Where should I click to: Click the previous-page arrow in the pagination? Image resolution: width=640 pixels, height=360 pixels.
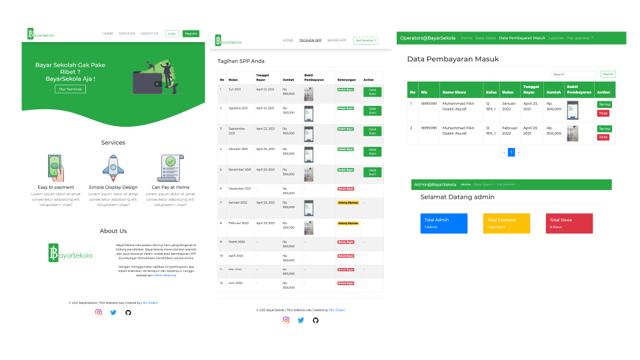[504, 152]
